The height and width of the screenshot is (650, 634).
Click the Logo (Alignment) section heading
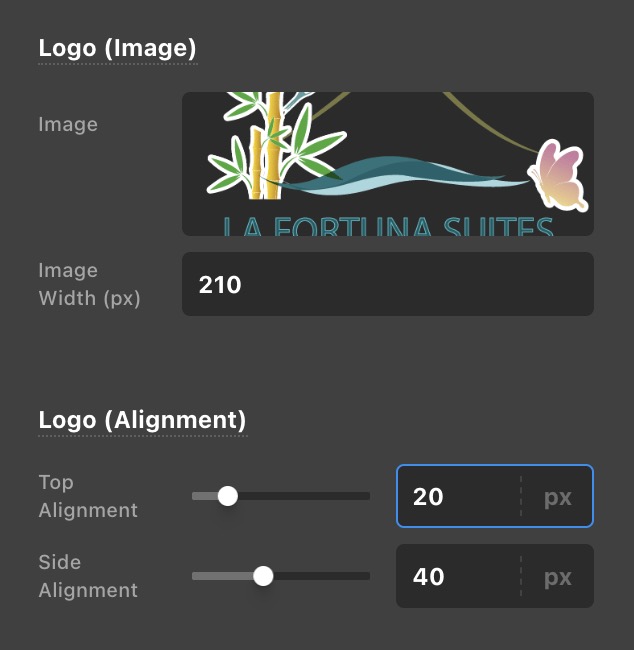tap(142, 419)
